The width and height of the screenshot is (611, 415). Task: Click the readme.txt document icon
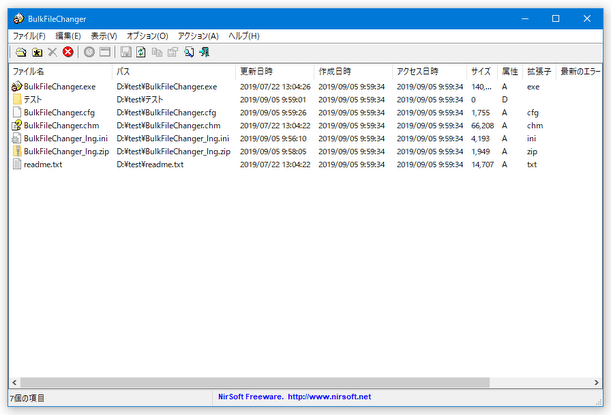17,164
